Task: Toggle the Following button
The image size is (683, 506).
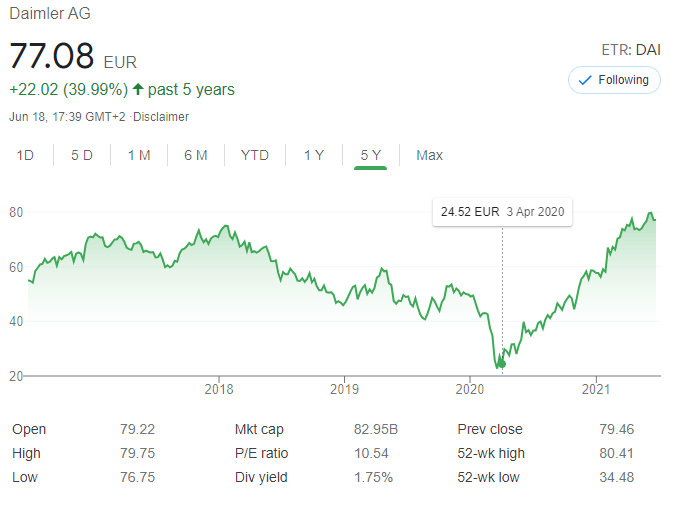Action: (614, 80)
